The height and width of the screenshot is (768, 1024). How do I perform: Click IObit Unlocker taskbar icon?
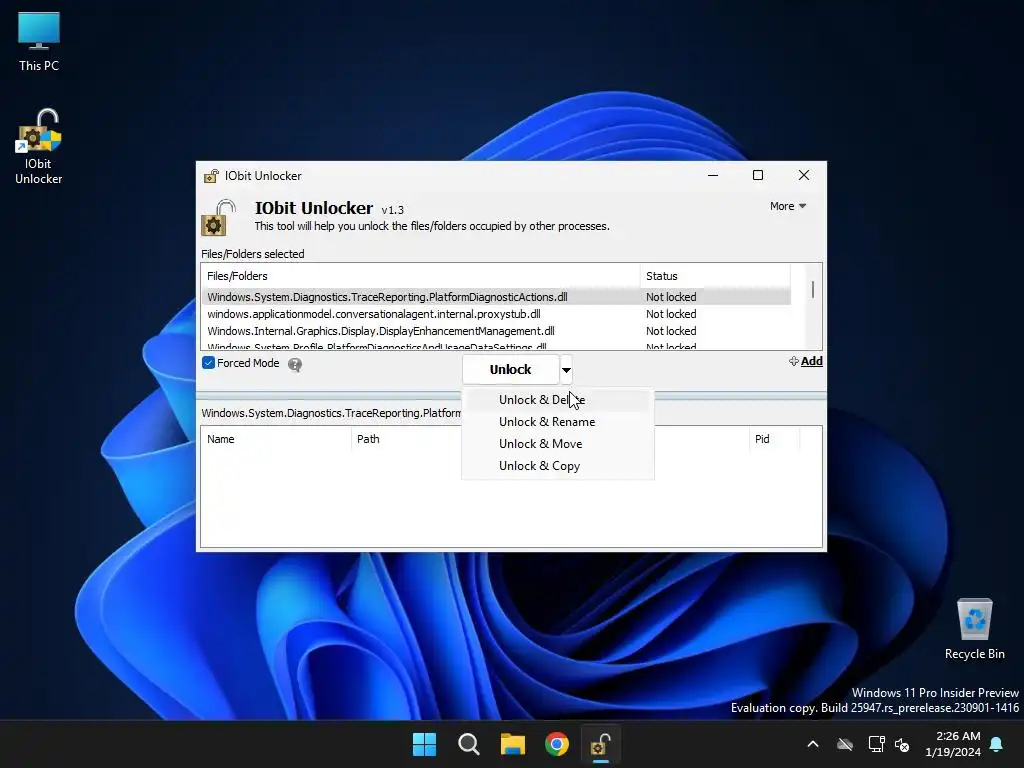(601, 744)
